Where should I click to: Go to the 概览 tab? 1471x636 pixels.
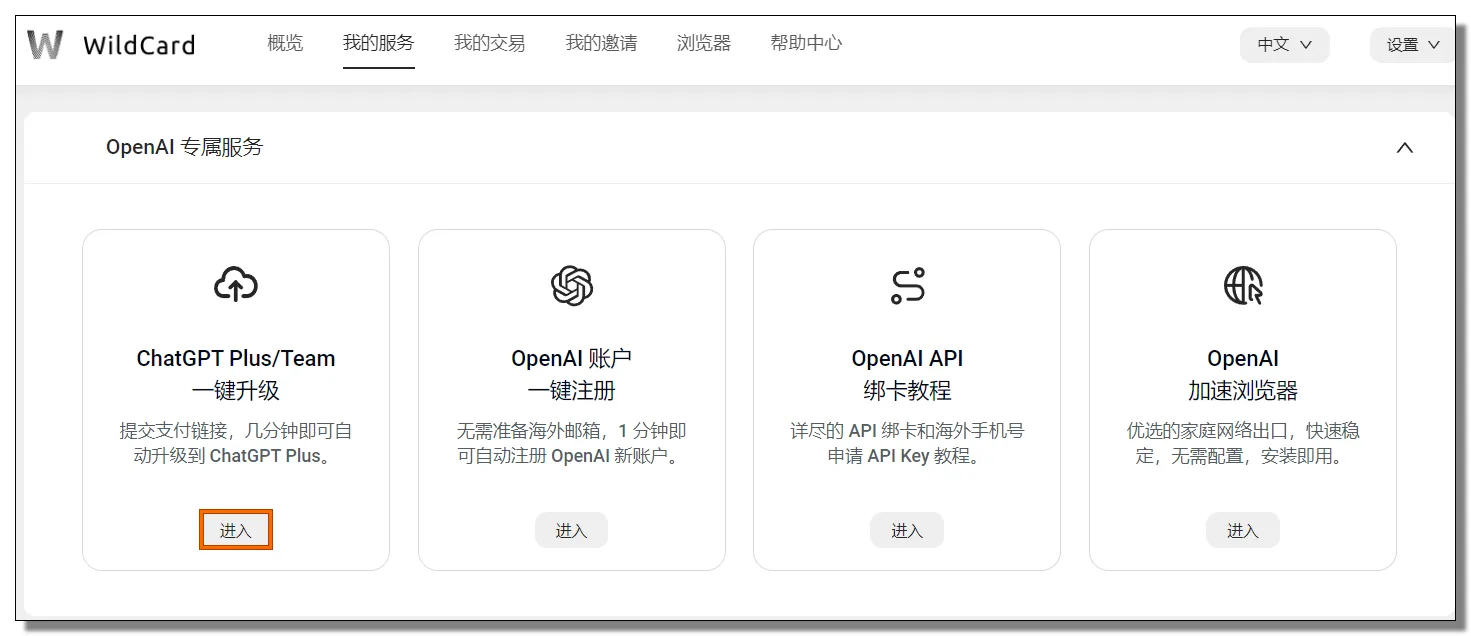[285, 43]
